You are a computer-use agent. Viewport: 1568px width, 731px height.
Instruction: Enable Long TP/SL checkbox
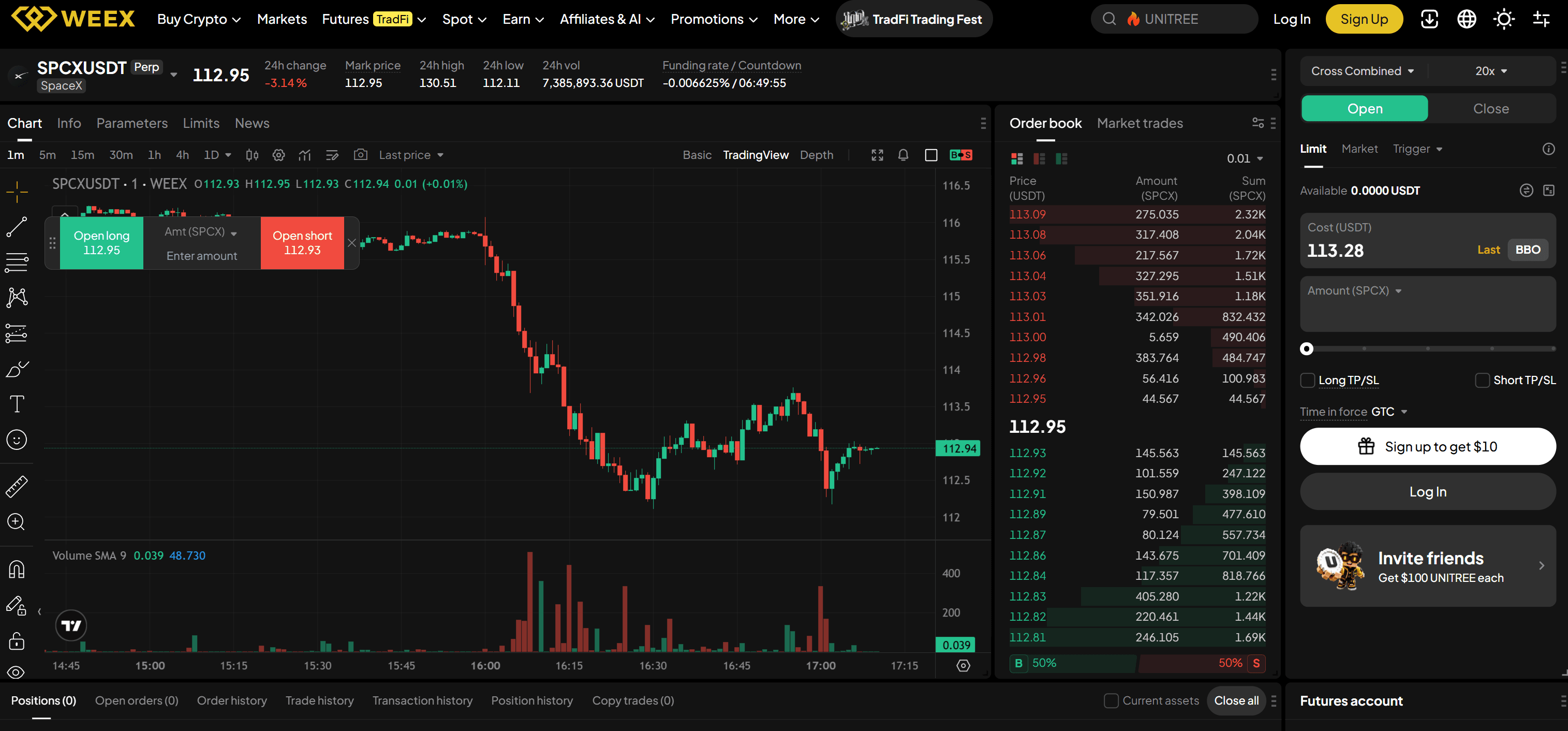1308,380
